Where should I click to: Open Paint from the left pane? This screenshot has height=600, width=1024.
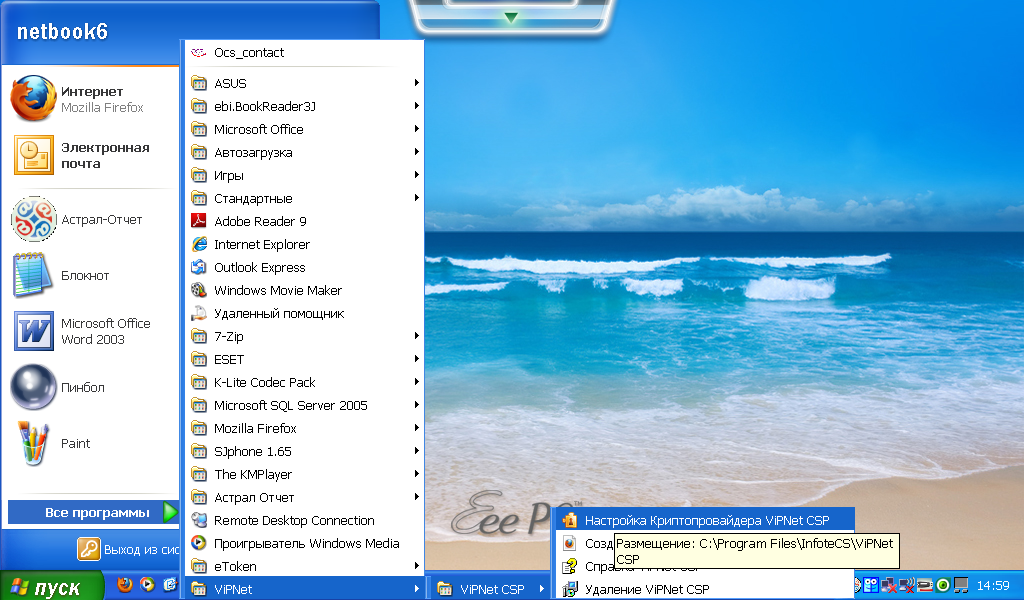[90, 443]
